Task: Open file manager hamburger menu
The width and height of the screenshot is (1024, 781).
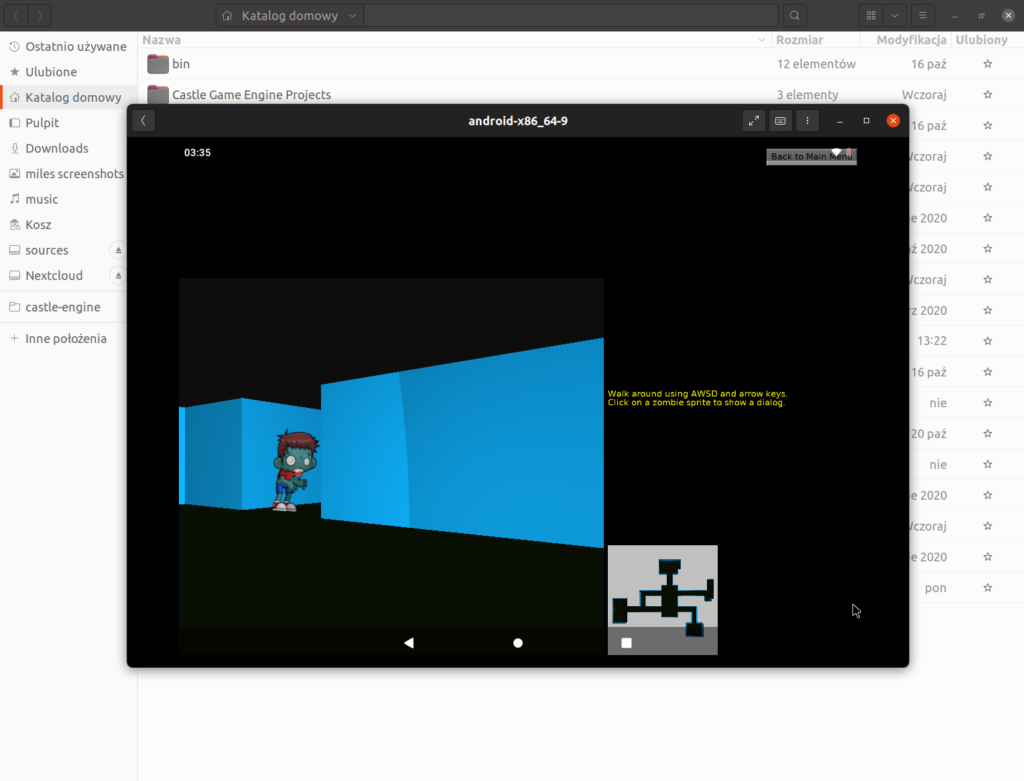Action: point(922,16)
